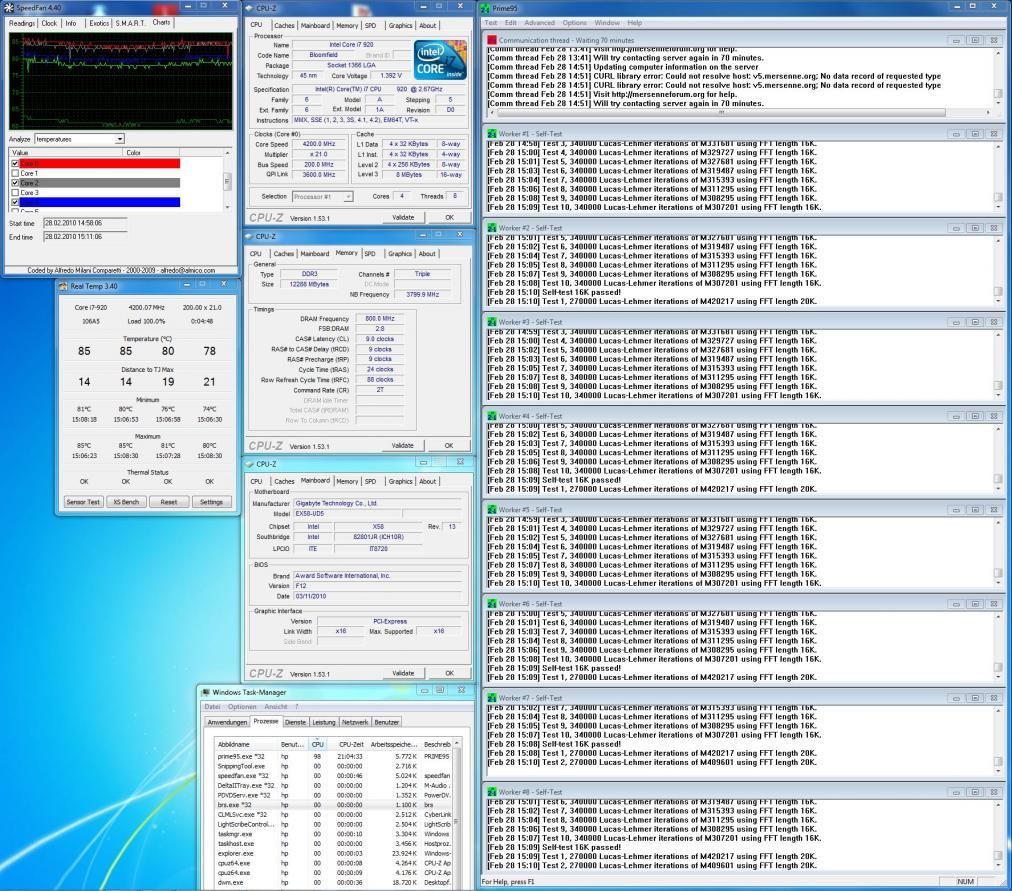Open the Ansicht menu in Task-Manager
This screenshot has height=891, width=1012.
pos(276,707)
